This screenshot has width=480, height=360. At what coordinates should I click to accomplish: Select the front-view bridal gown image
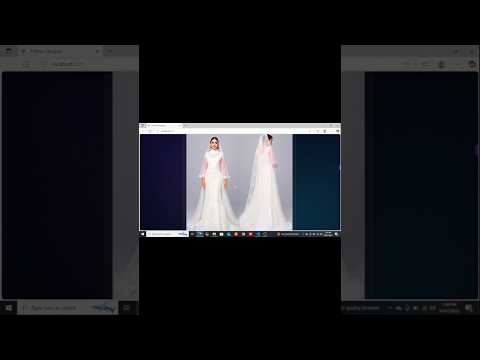click(213, 182)
